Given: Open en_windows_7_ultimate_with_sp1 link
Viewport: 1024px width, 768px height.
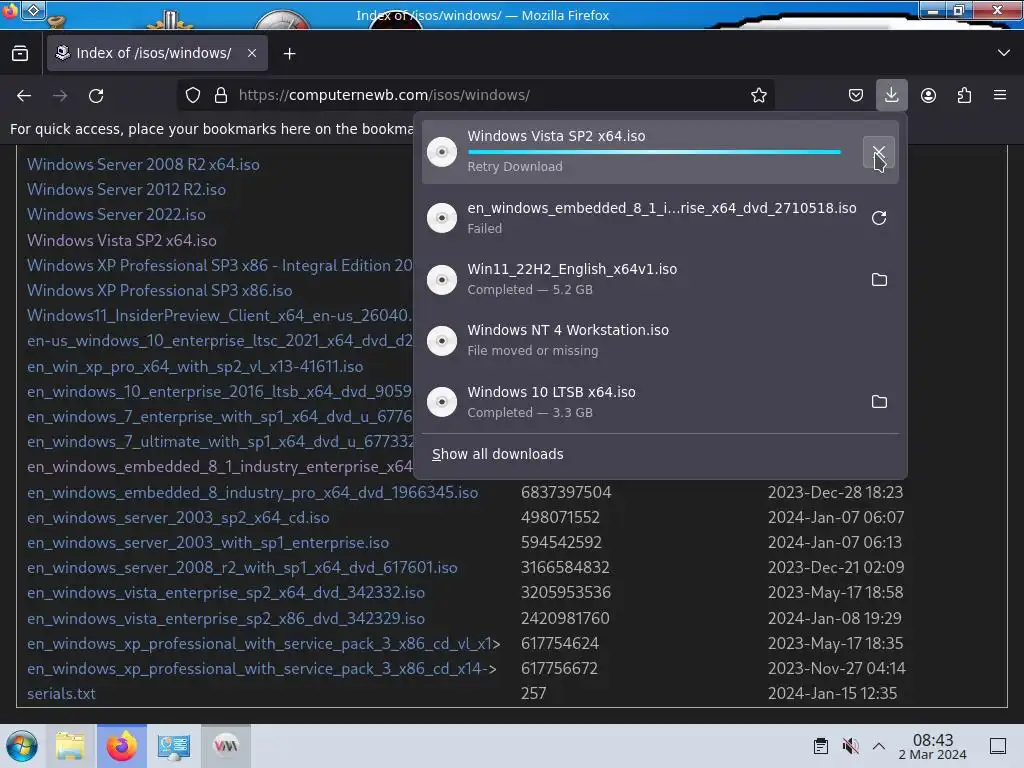Looking at the screenshot, I should click(219, 441).
